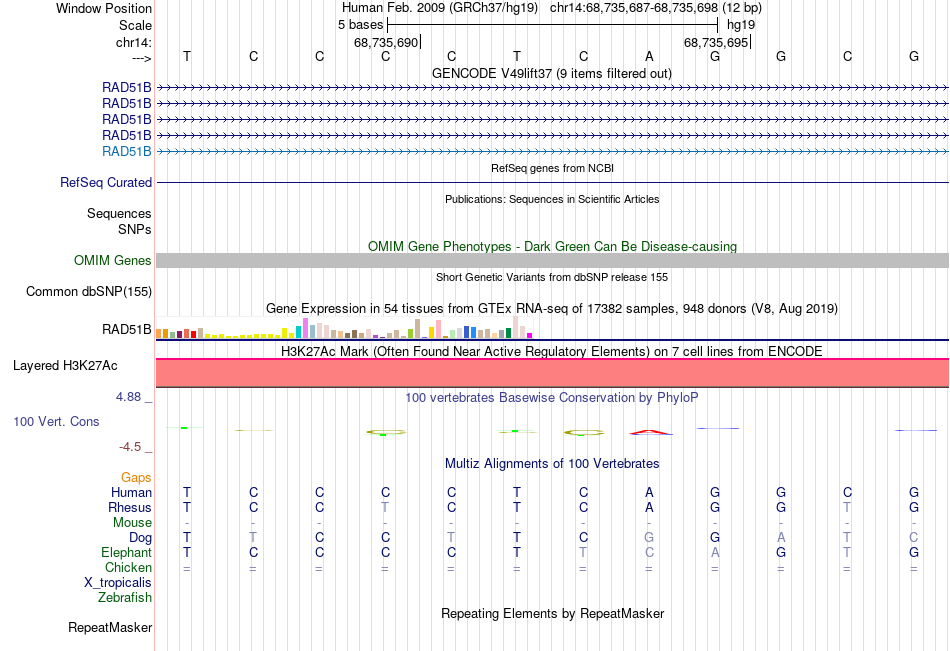
Task: Click the A base in Dog alignment row
Action: 781,538
